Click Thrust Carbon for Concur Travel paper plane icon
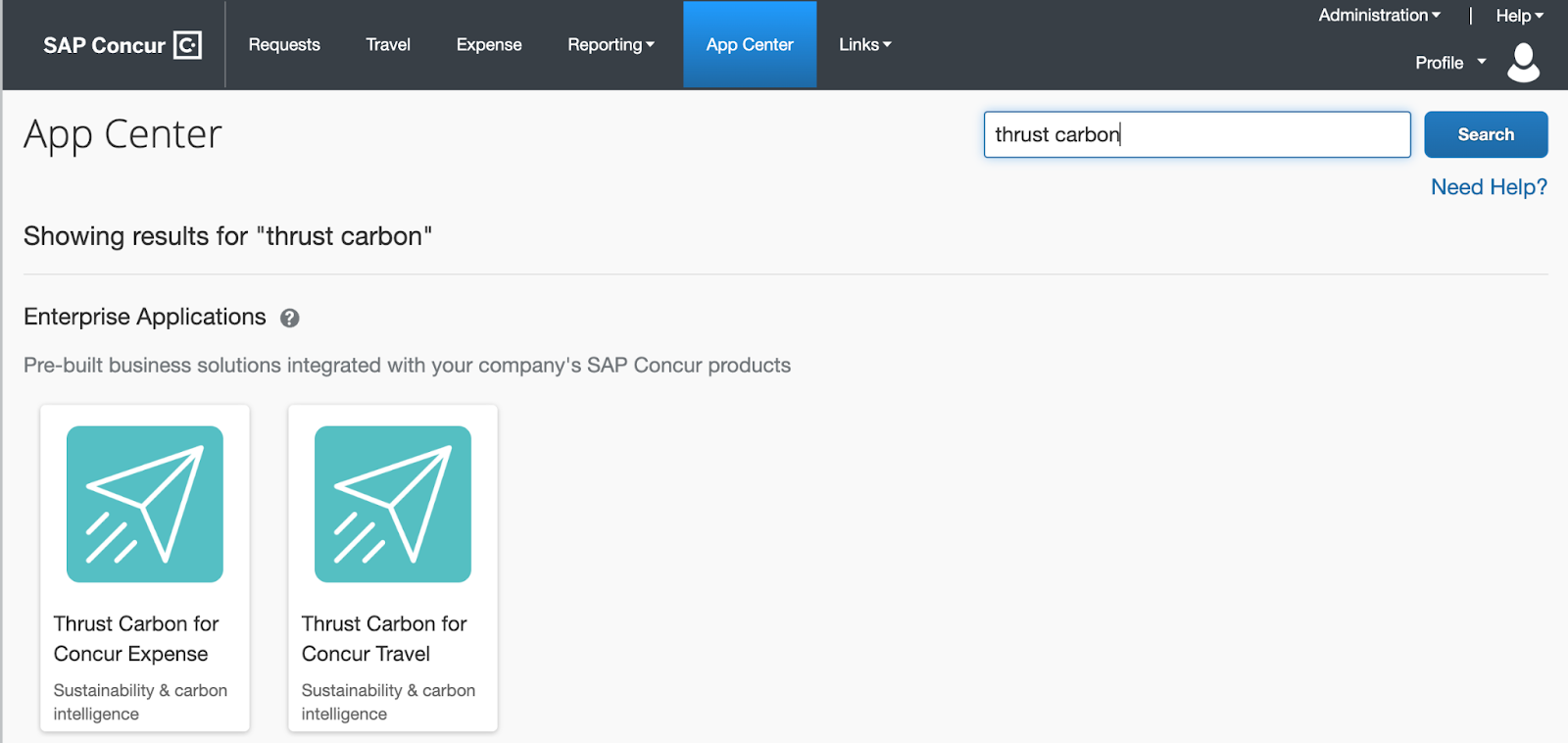Viewport: 1568px width, 743px height. click(x=393, y=504)
